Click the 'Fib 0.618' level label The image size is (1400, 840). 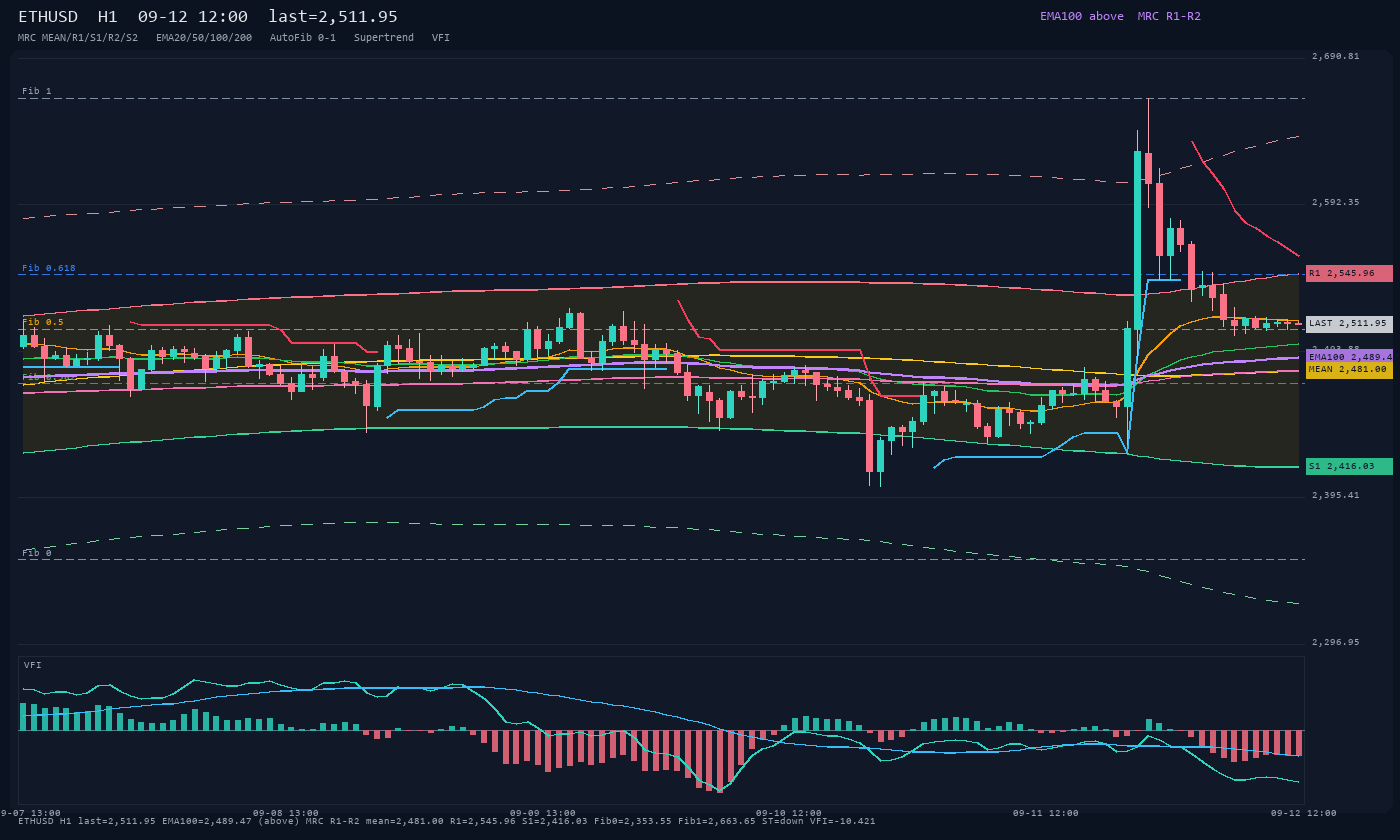[49, 268]
